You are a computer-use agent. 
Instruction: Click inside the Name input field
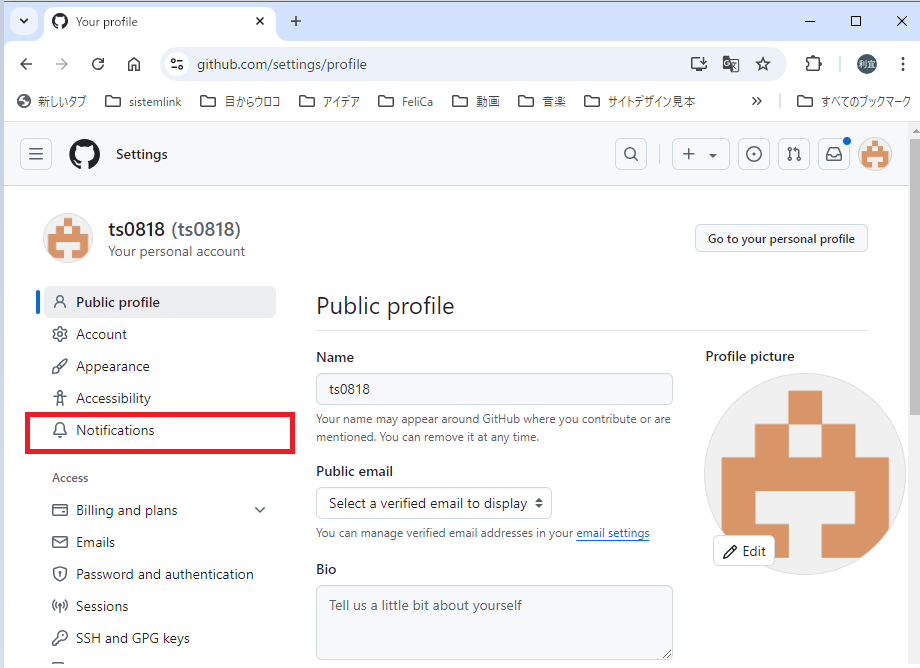tap(494, 389)
